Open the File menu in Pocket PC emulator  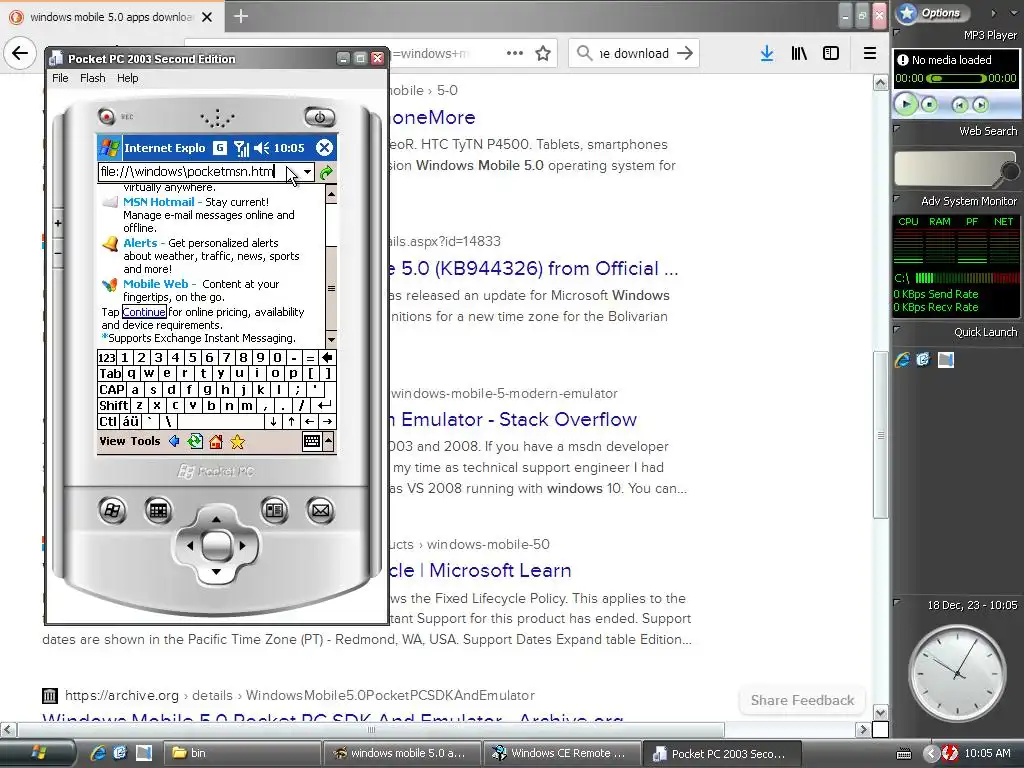(60, 78)
